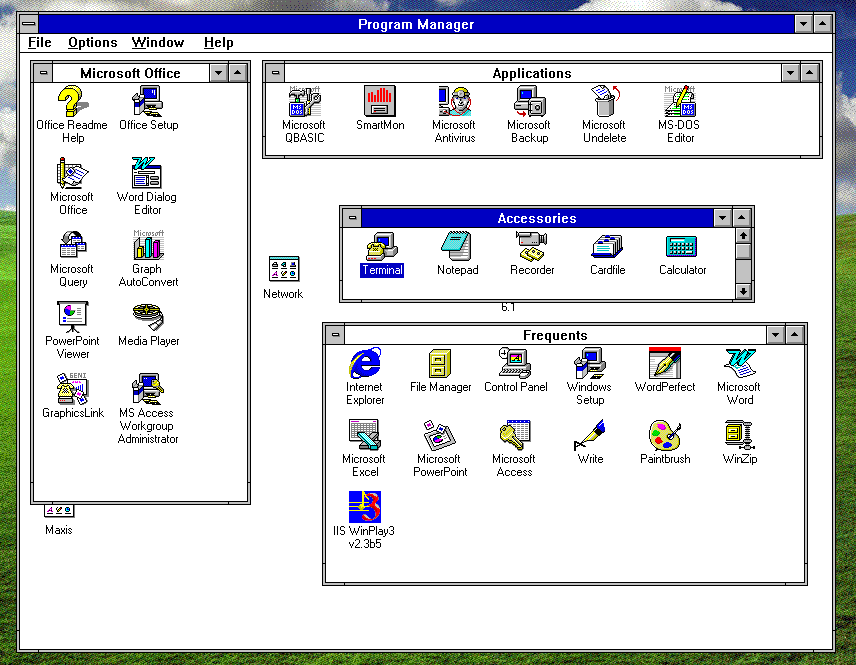
Task: Click the Frequents window title bar
Action: tap(555, 335)
